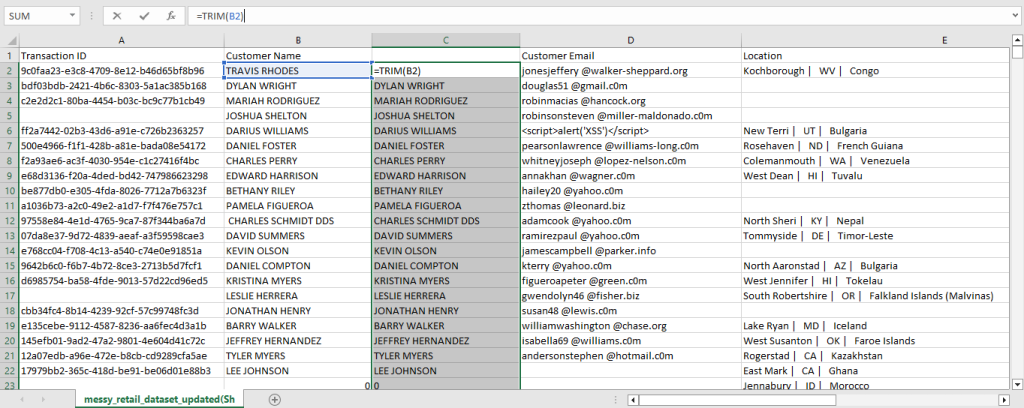
Task: Select row 23 header
Action: (x=10, y=386)
